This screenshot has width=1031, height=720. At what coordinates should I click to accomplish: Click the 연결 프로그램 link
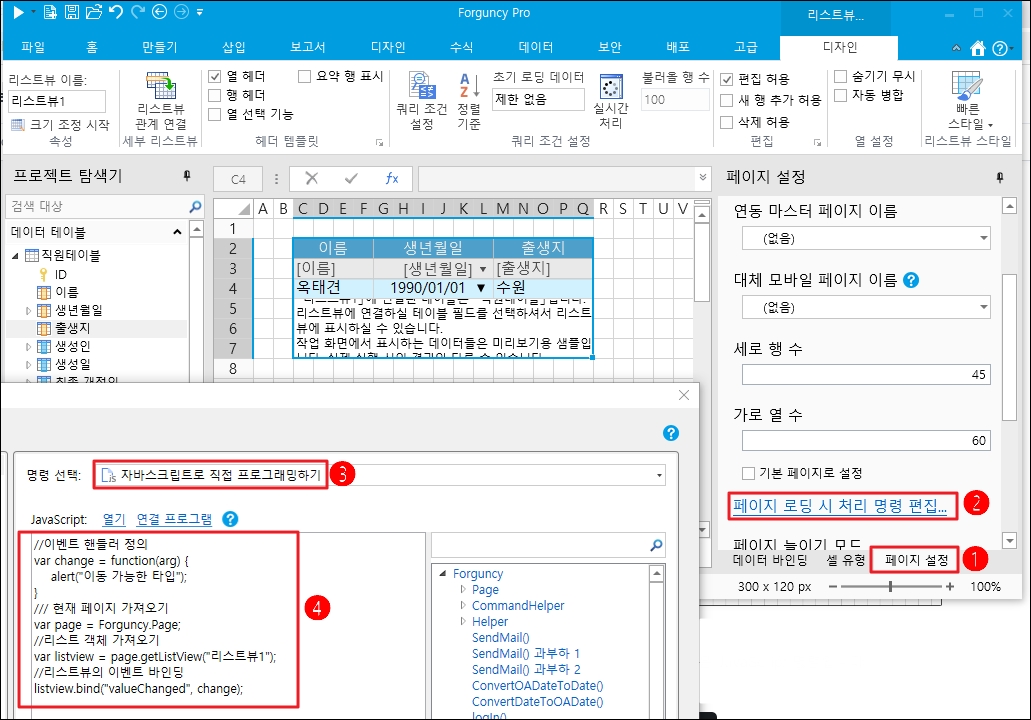click(x=174, y=519)
